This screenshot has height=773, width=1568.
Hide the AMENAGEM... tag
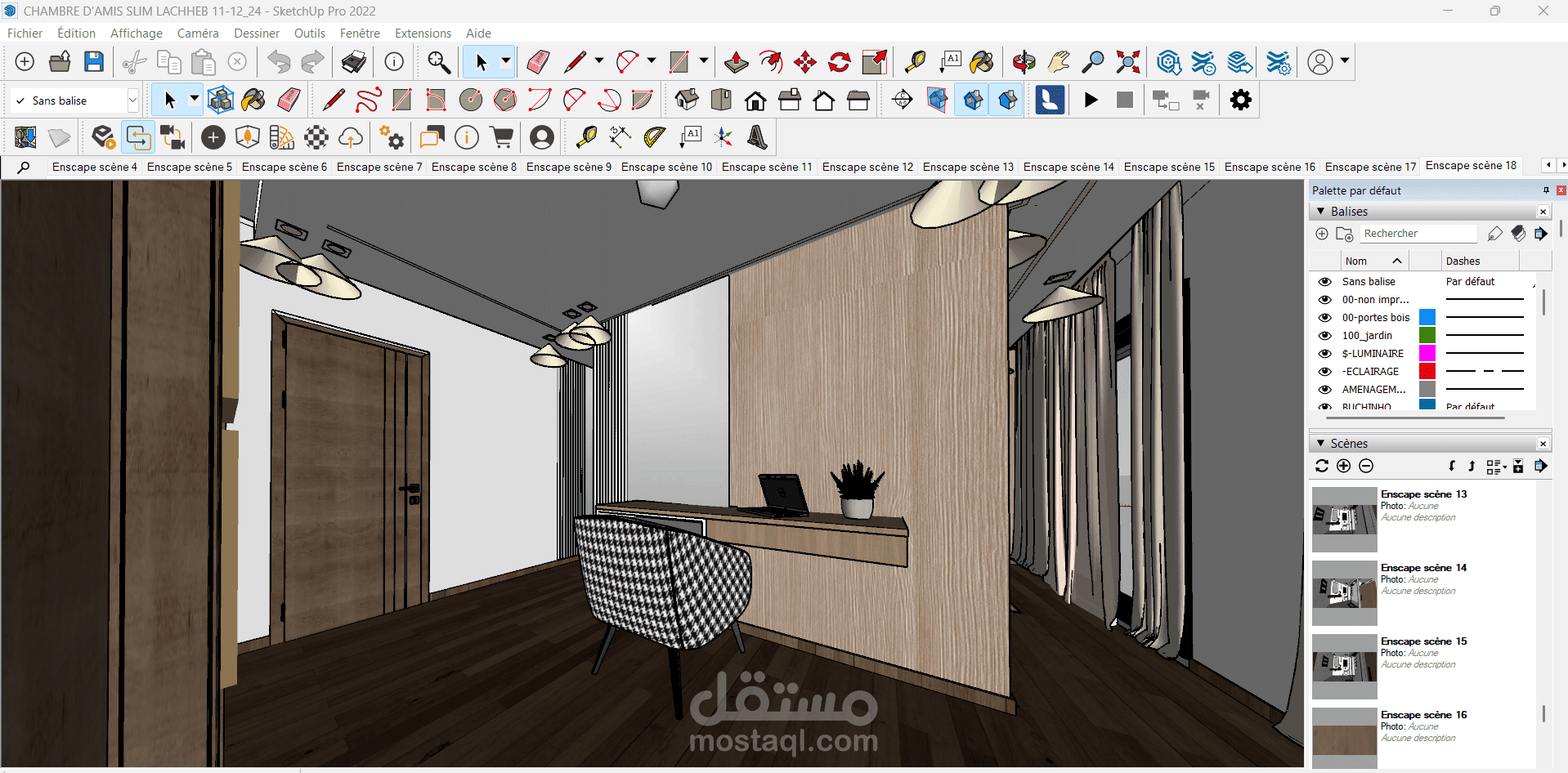point(1324,389)
